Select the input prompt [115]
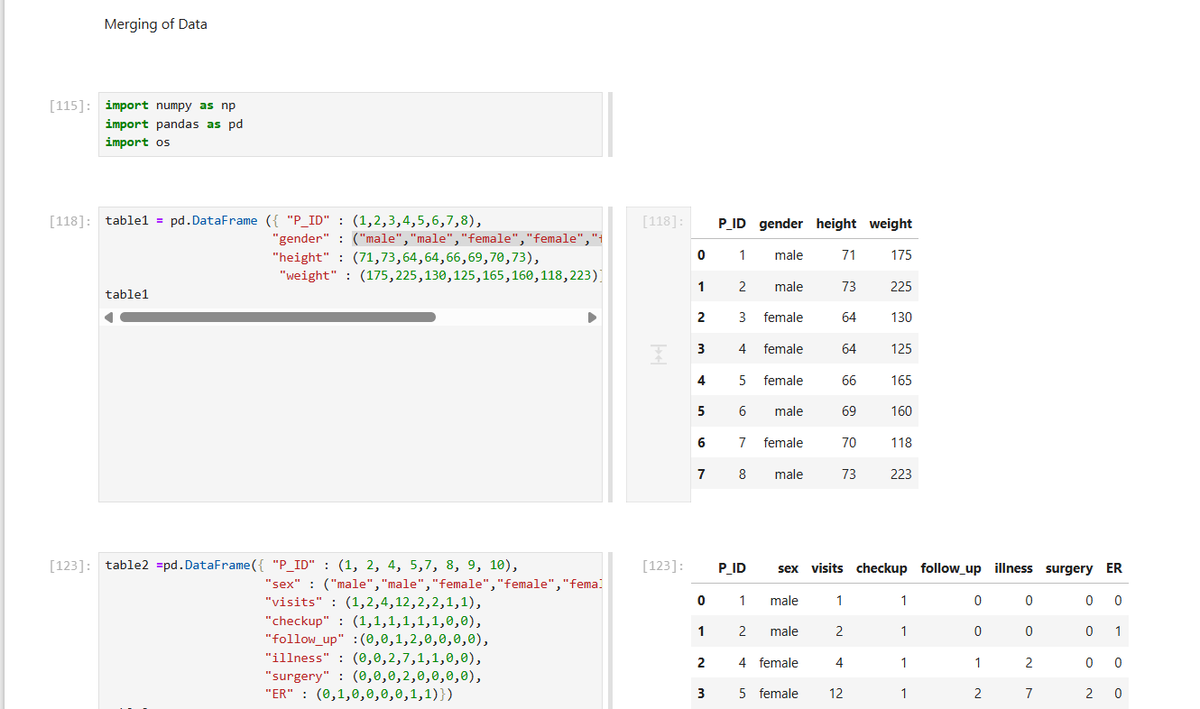The height and width of the screenshot is (709, 1200). tap(71, 105)
